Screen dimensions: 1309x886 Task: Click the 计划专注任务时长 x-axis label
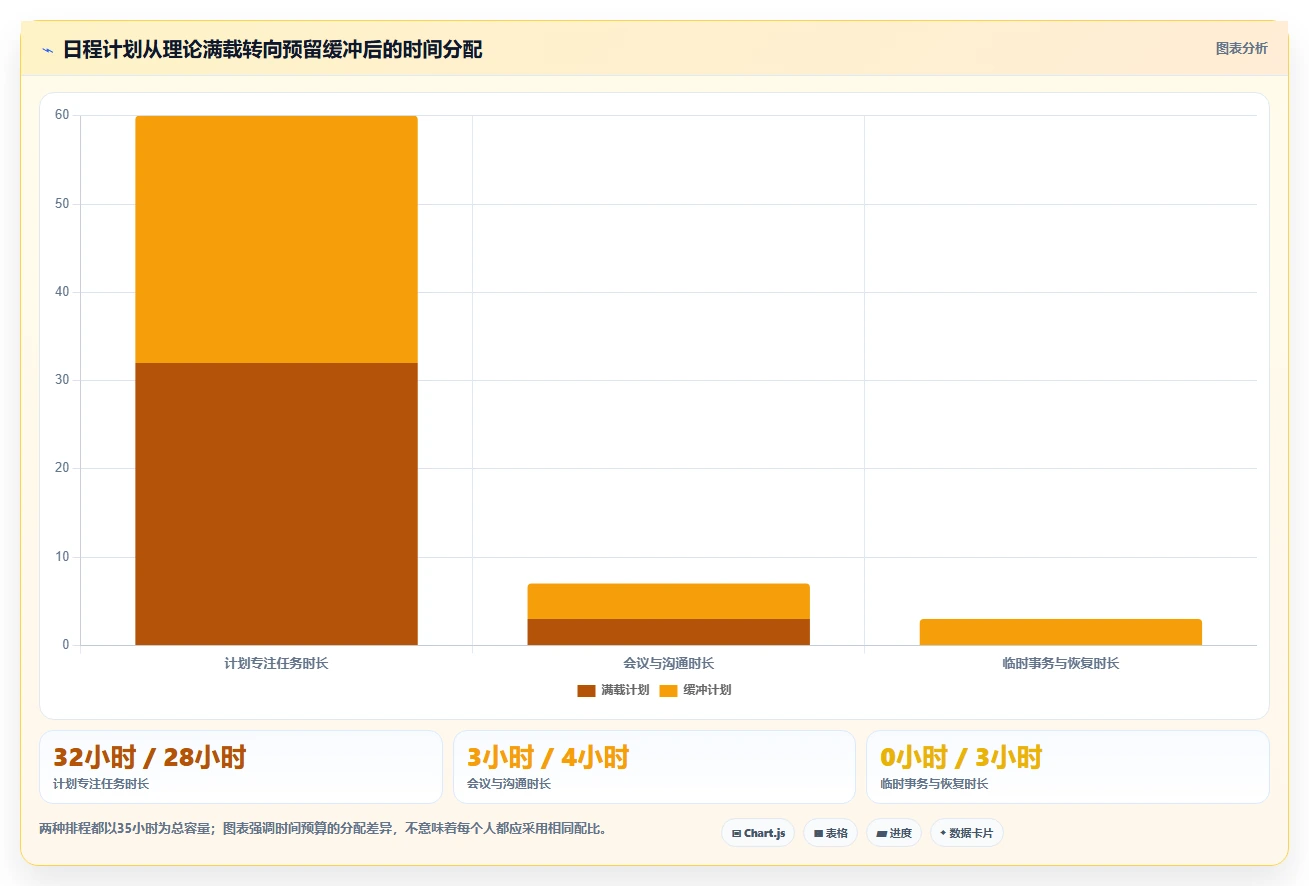tap(276, 663)
